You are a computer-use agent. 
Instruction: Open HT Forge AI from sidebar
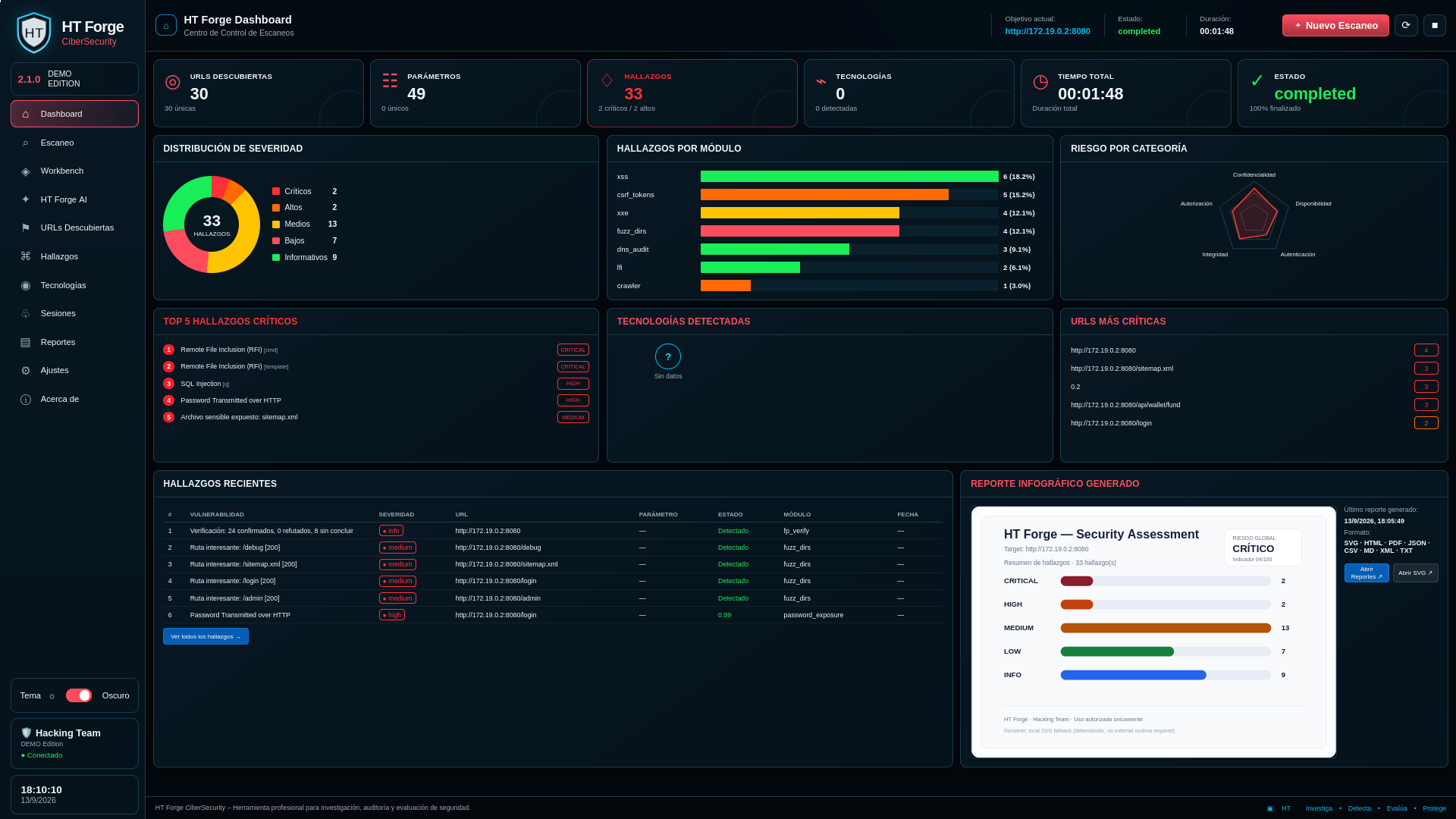click(x=74, y=199)
